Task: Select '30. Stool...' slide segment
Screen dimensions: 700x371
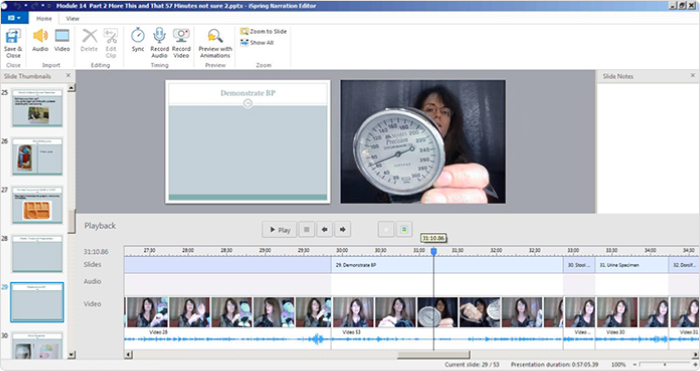Action: (x=579, y=265)
